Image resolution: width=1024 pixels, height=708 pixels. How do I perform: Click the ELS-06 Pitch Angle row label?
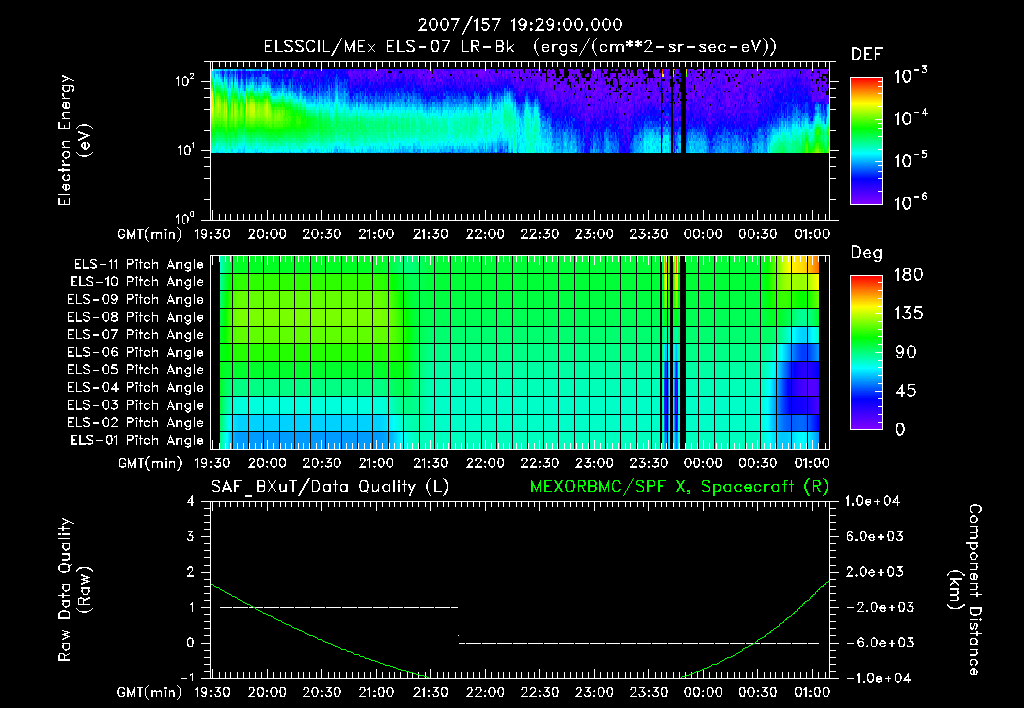pyautogui.click(x=136, y=352)
